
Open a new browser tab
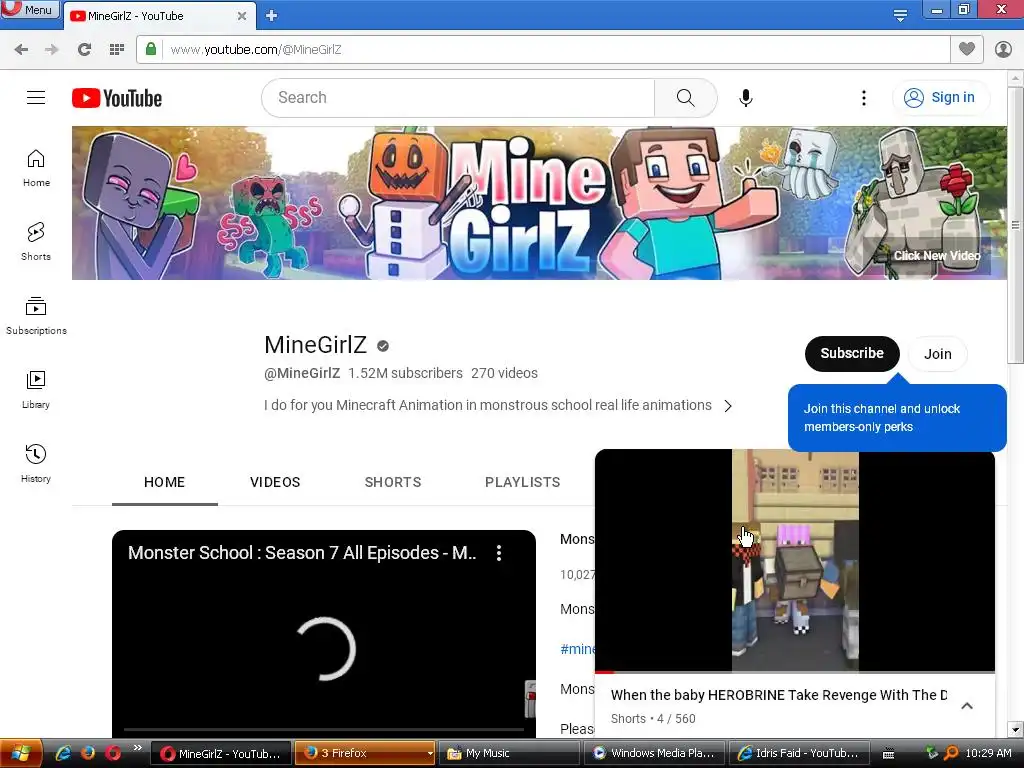(272, 16)
